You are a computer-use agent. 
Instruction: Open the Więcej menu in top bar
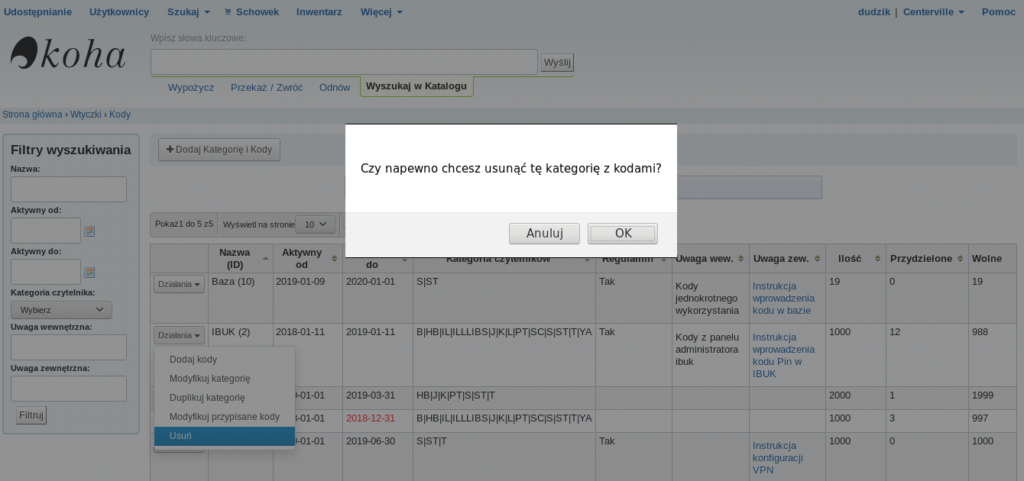click(x=383, y=11)
